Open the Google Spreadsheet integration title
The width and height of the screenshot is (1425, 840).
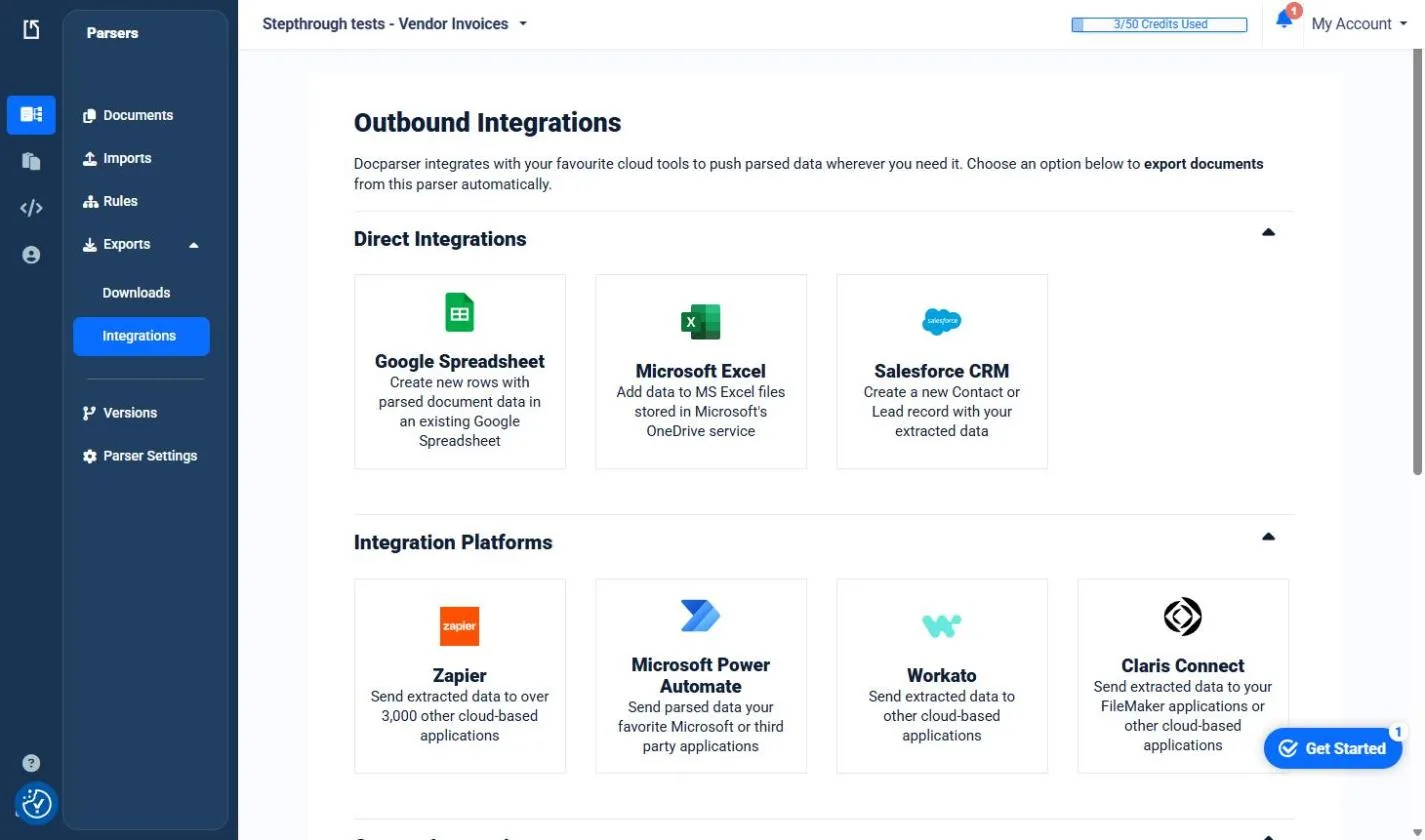coord(460,361)
